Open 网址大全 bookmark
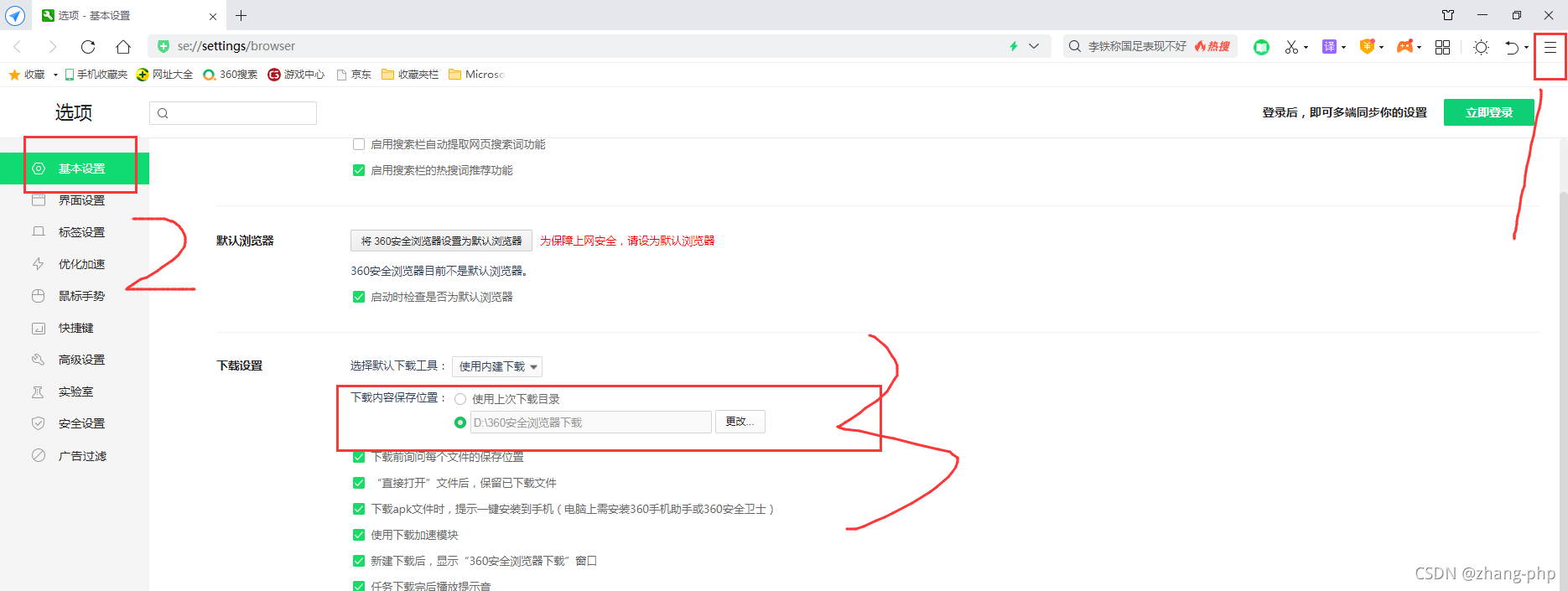Screen dimensions: 1568x591 click(165, 75)
